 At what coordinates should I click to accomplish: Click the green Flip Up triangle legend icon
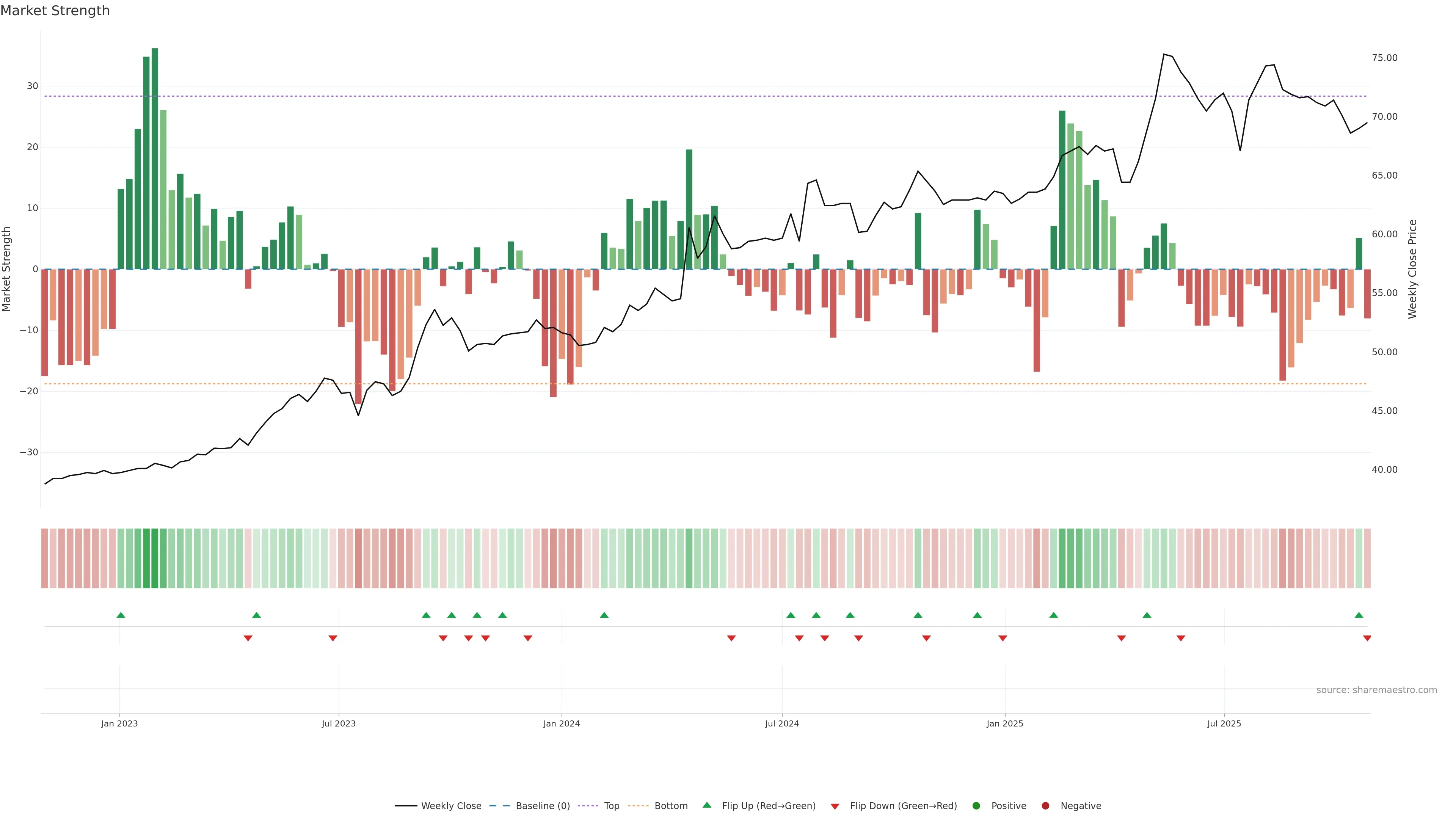pyautogui.click(x=706, y=805)
